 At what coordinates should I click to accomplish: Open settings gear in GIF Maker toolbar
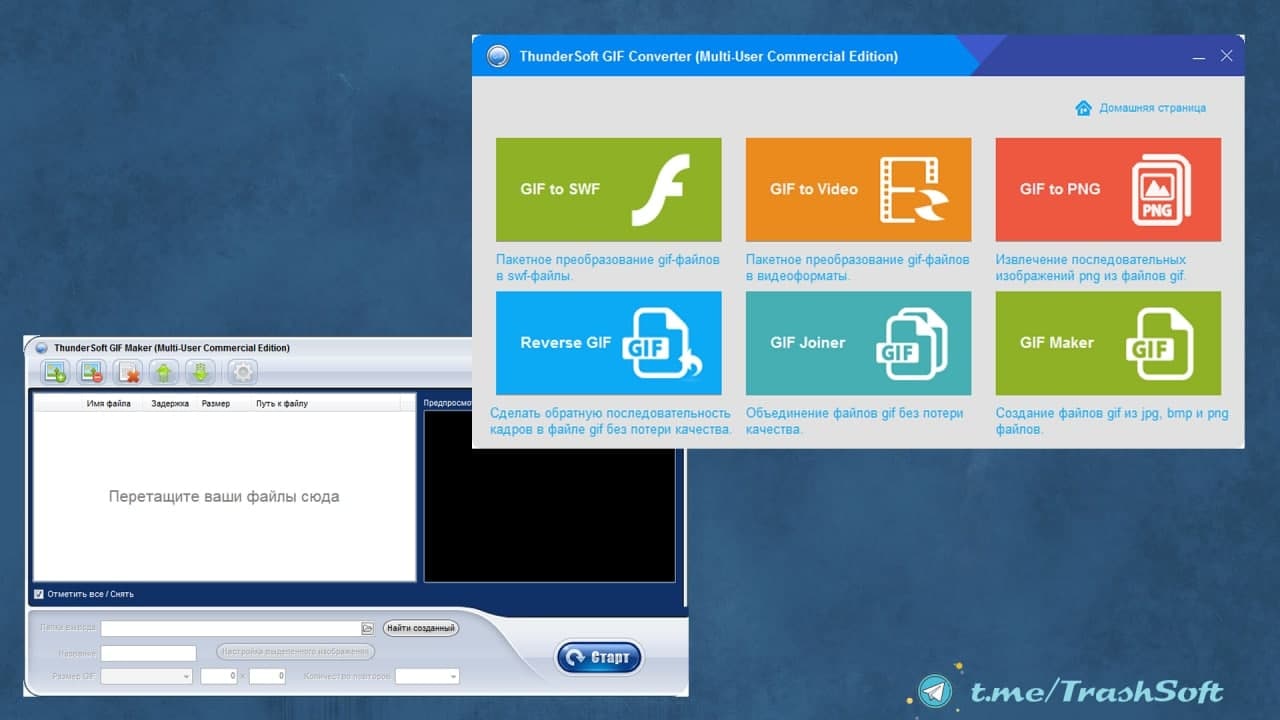tap(243, 373)
